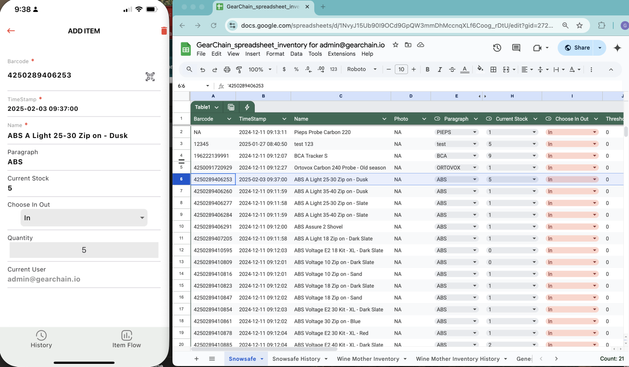Toggle Italic formatting
This screenshot has width=629, height=367.
point(440,69)
